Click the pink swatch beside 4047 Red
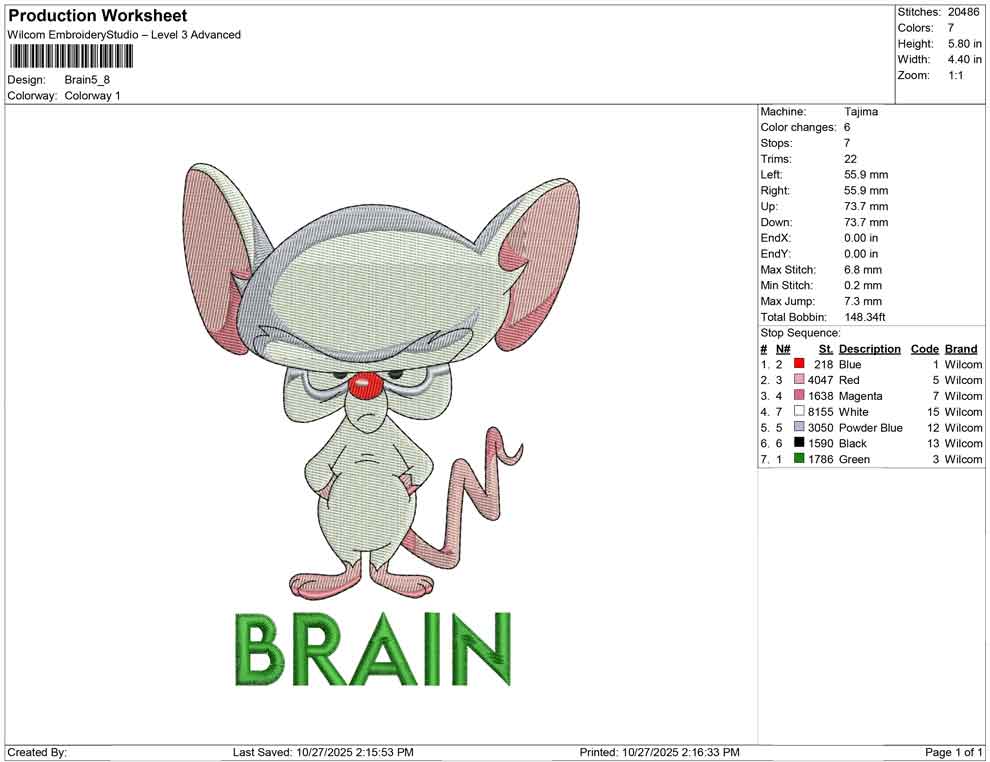This screenshot has height=762, width=990. point(799,379)
